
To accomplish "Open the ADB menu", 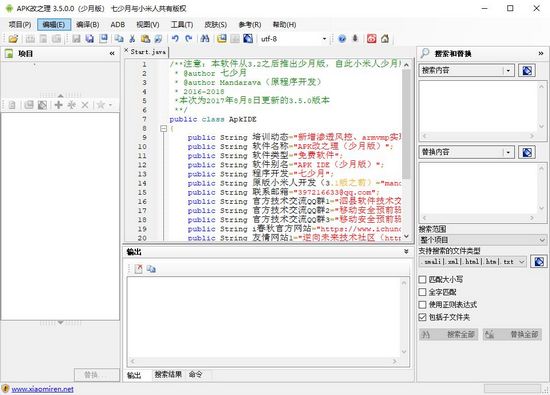I will tap(118, 25).
